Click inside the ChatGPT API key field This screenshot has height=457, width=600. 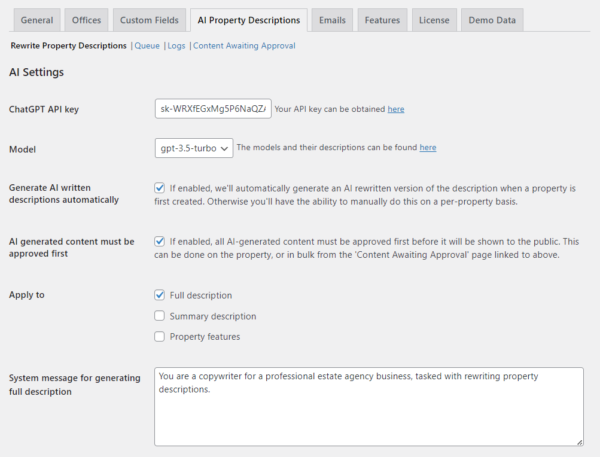coord(213,109)
